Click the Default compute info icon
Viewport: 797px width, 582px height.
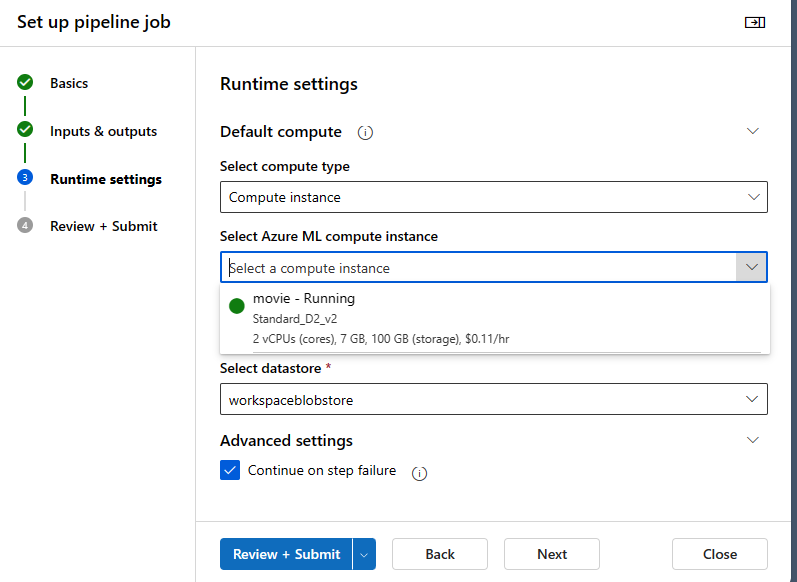[366, 132]
